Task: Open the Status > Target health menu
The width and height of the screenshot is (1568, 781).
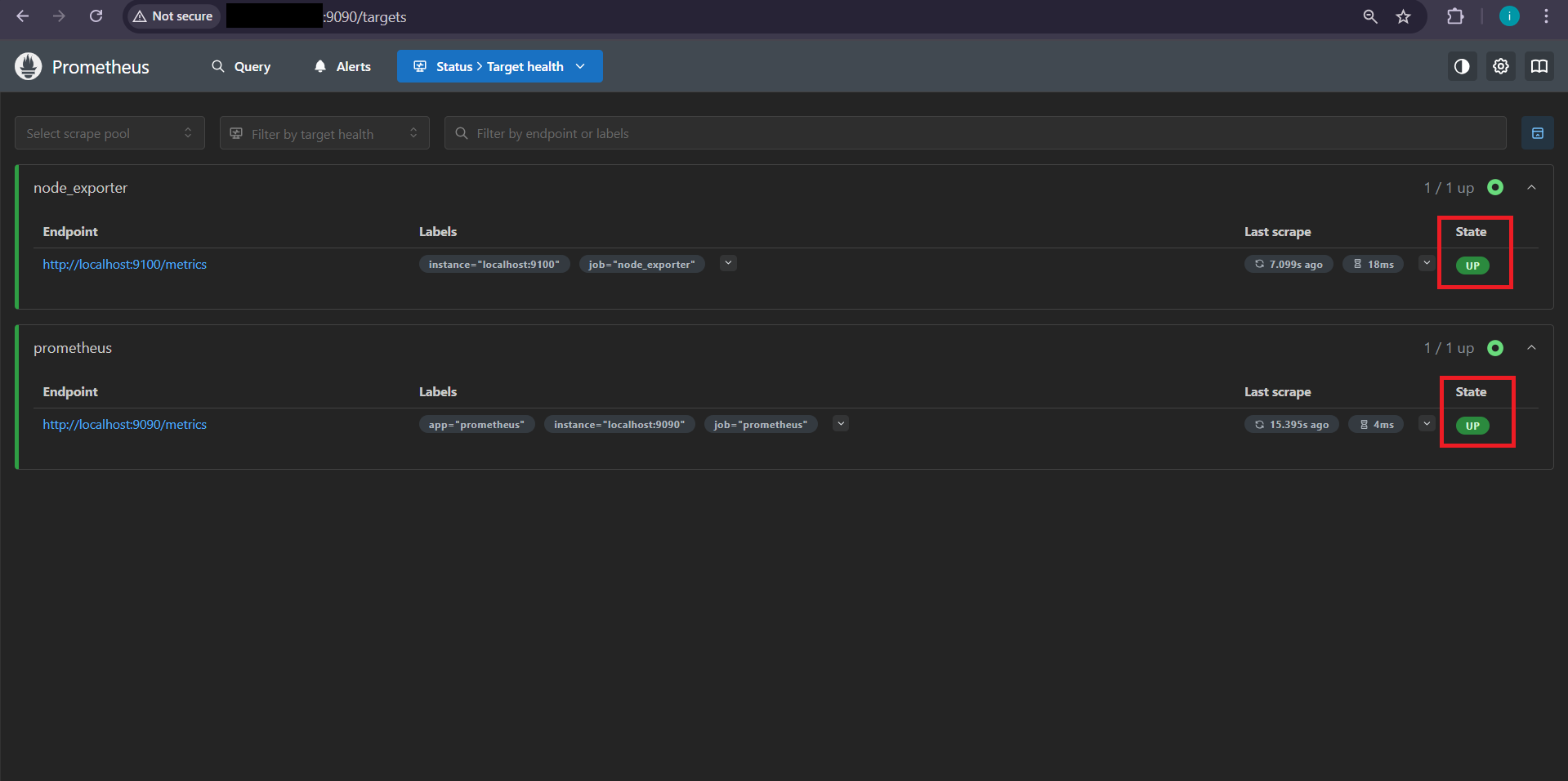Action: (x=500, y=66)
